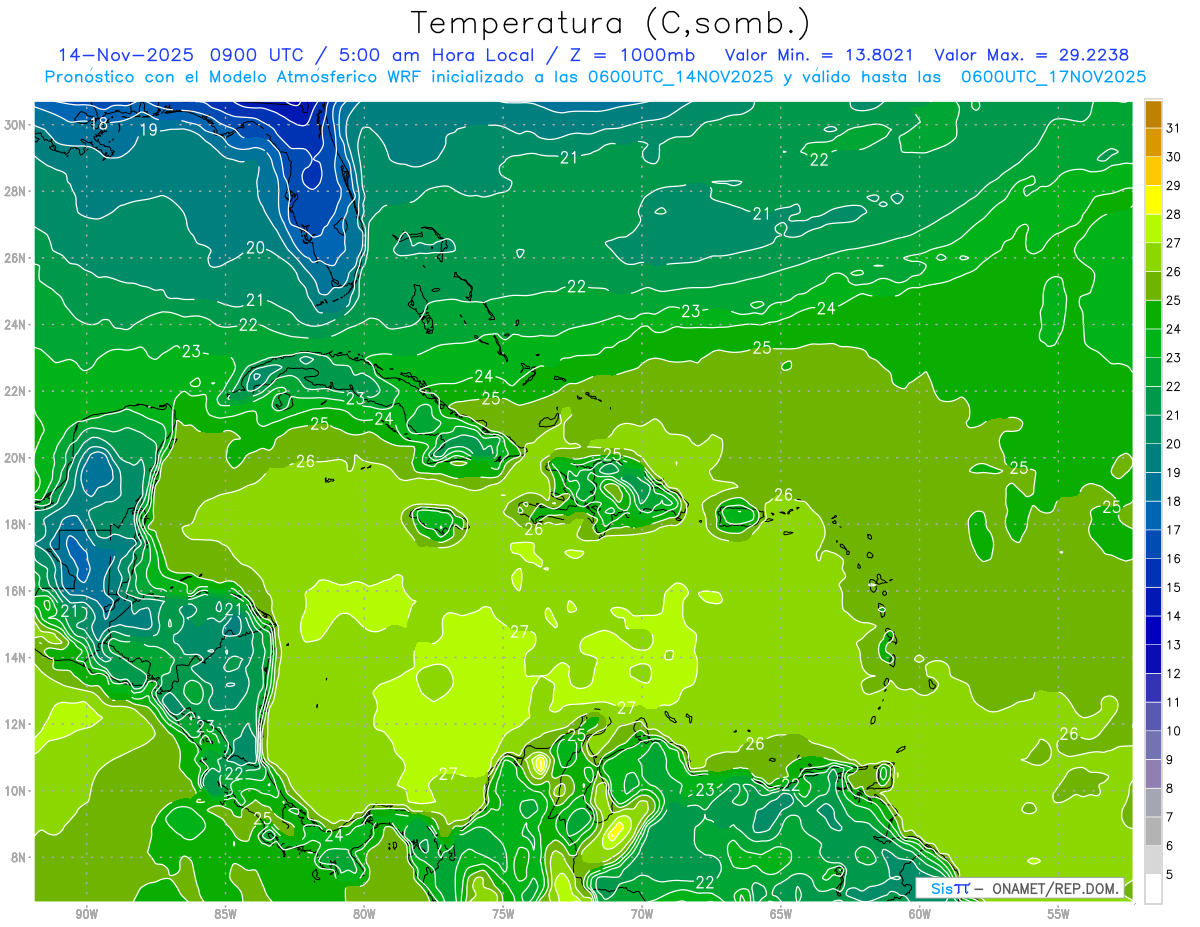Click the 75W longitude axis label
Screen dimensions: 1200x927
click(x=503, y=914)
